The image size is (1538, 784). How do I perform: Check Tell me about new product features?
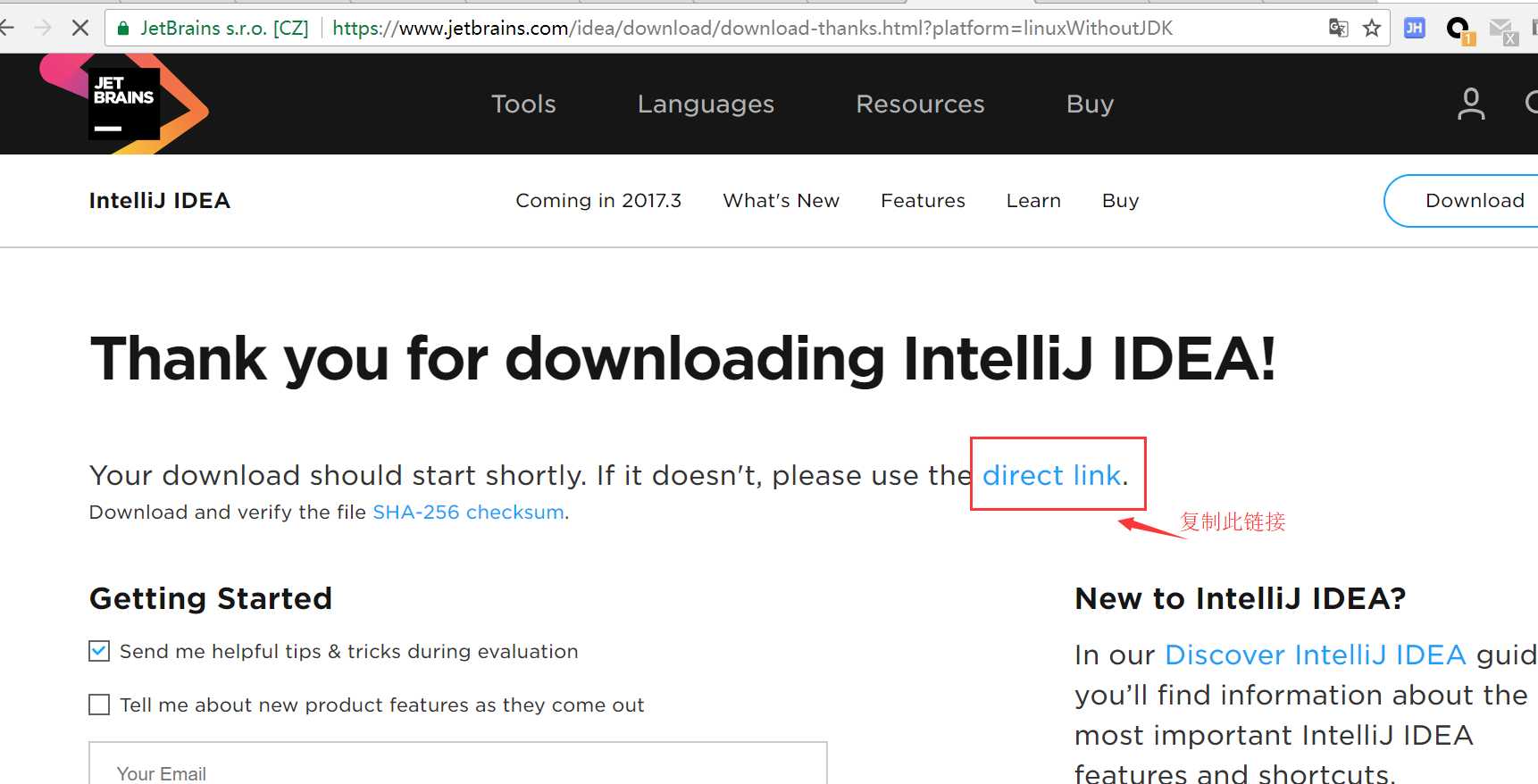99,705
